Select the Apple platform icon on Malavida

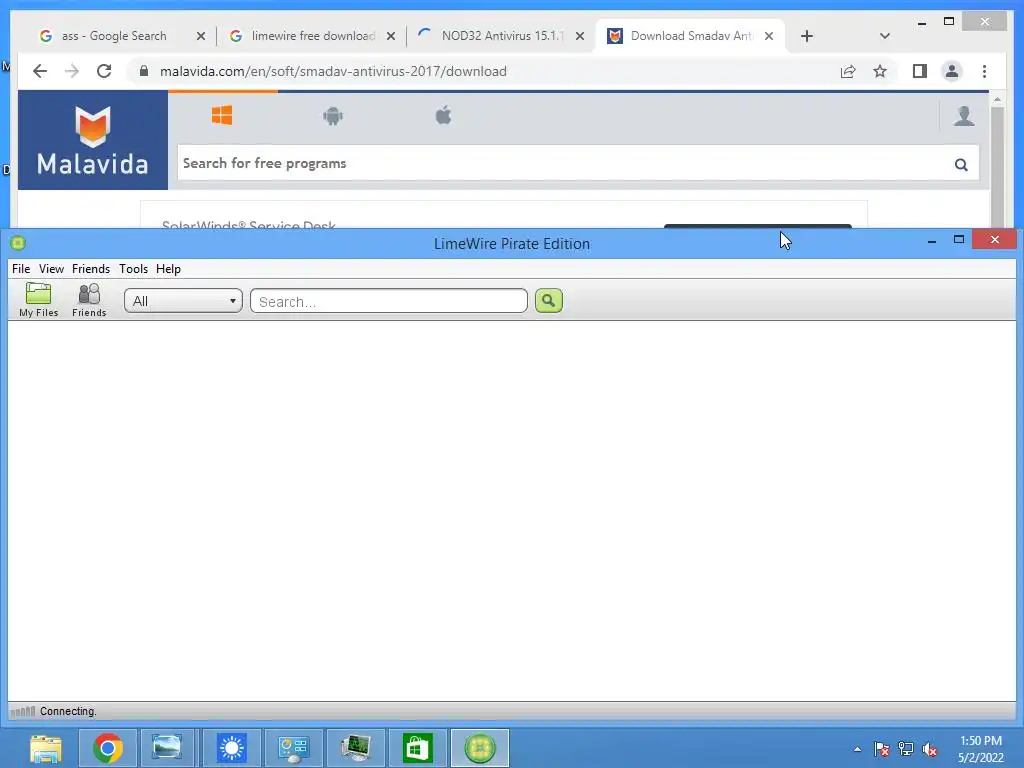(x=443, y=116)
